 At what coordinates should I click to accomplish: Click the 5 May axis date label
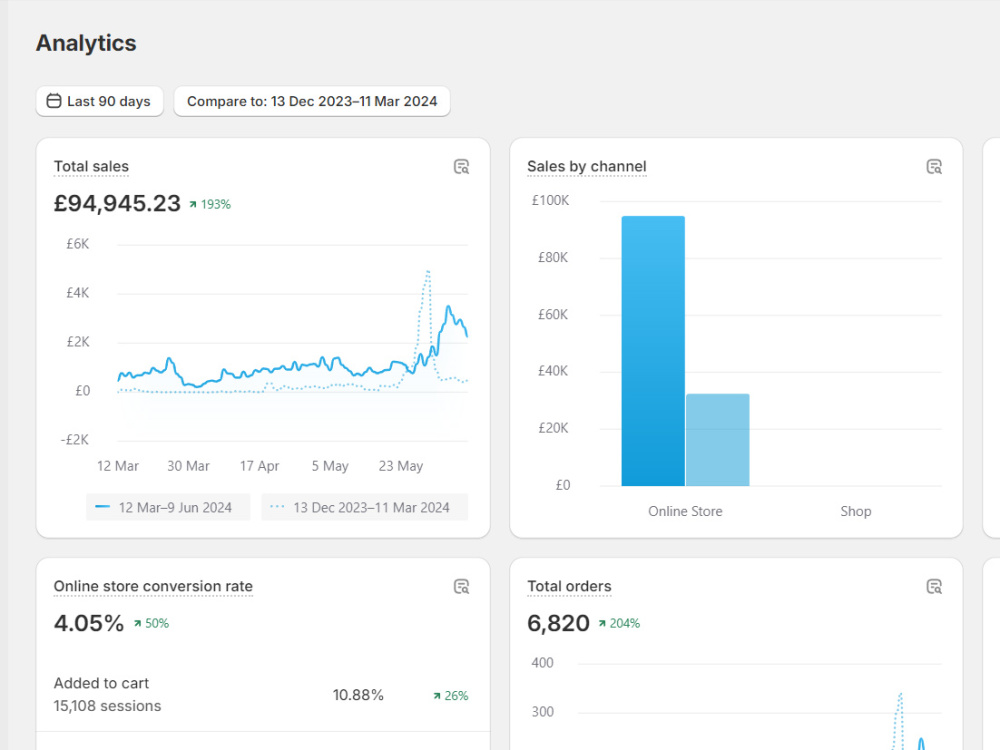(330, 466)
